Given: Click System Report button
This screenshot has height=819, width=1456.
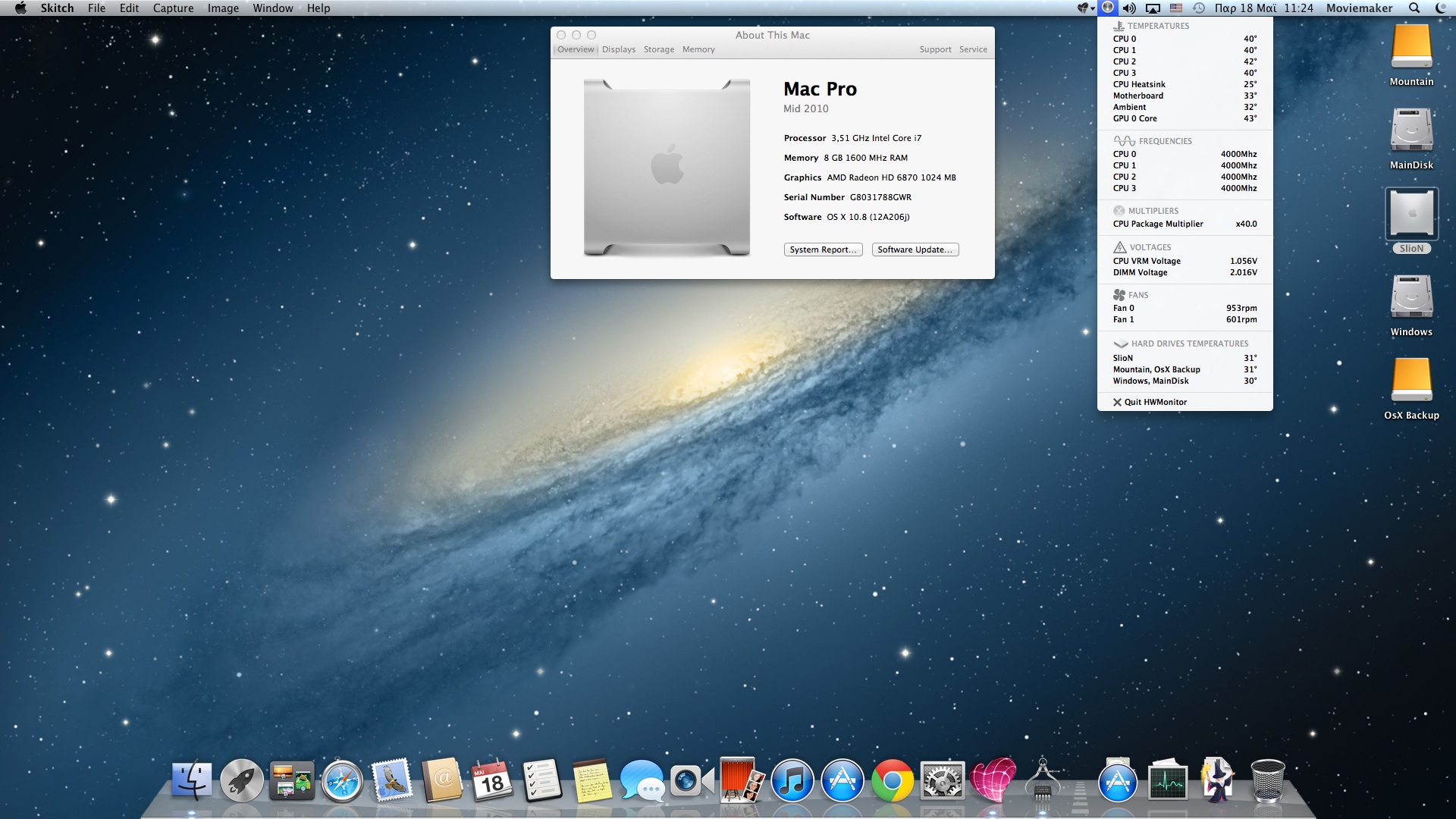Looking at the screenshot, I should (823, 249).
